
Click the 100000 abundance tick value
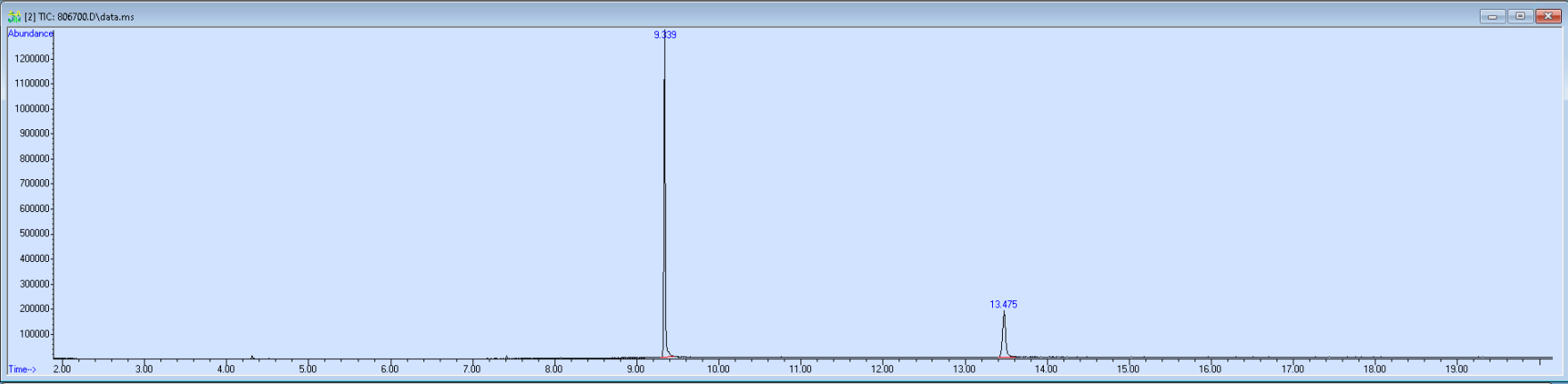pos(35,334)
